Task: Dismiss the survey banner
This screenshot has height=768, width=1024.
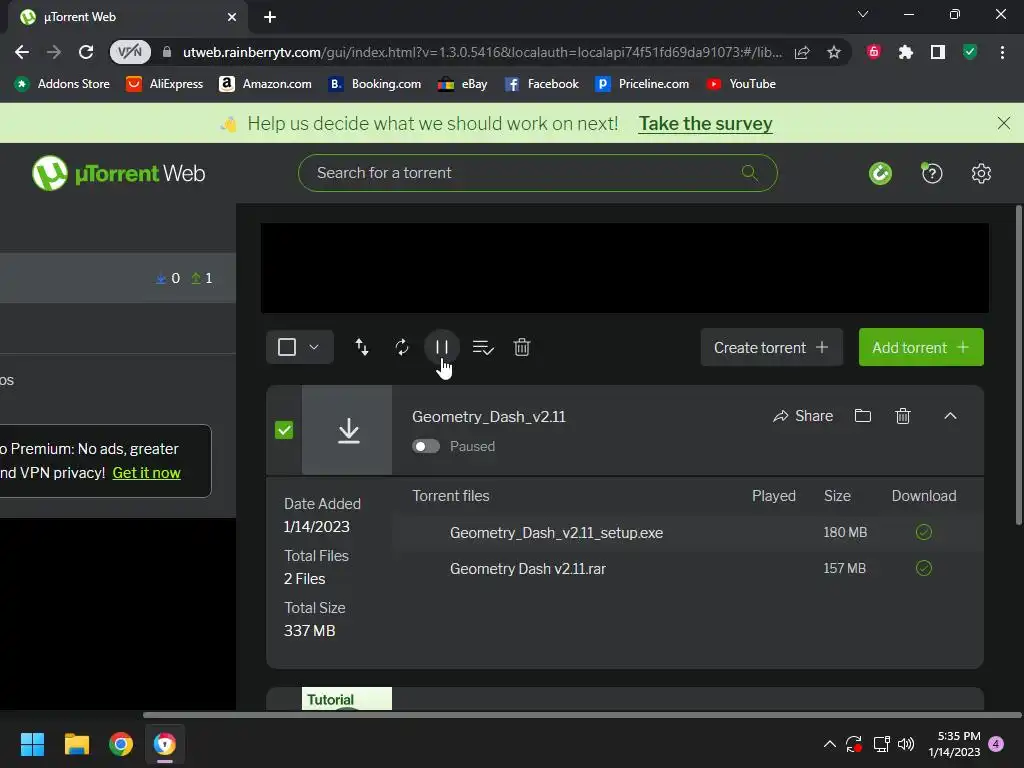Action: (x=1004, y=123)
